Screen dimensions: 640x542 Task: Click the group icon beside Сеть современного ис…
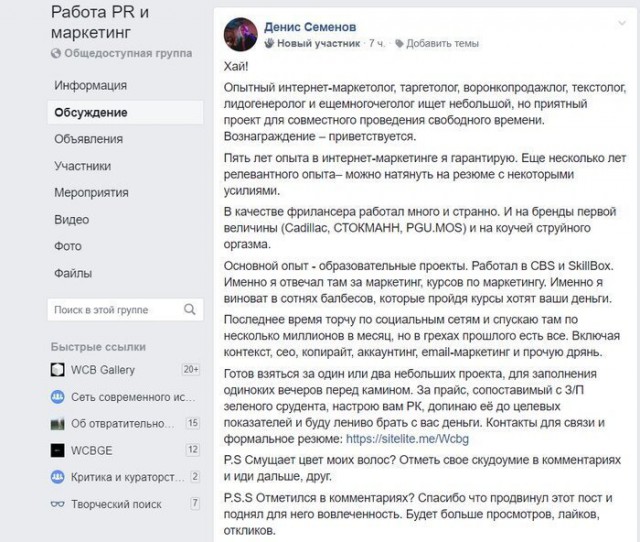coord(58,396)
